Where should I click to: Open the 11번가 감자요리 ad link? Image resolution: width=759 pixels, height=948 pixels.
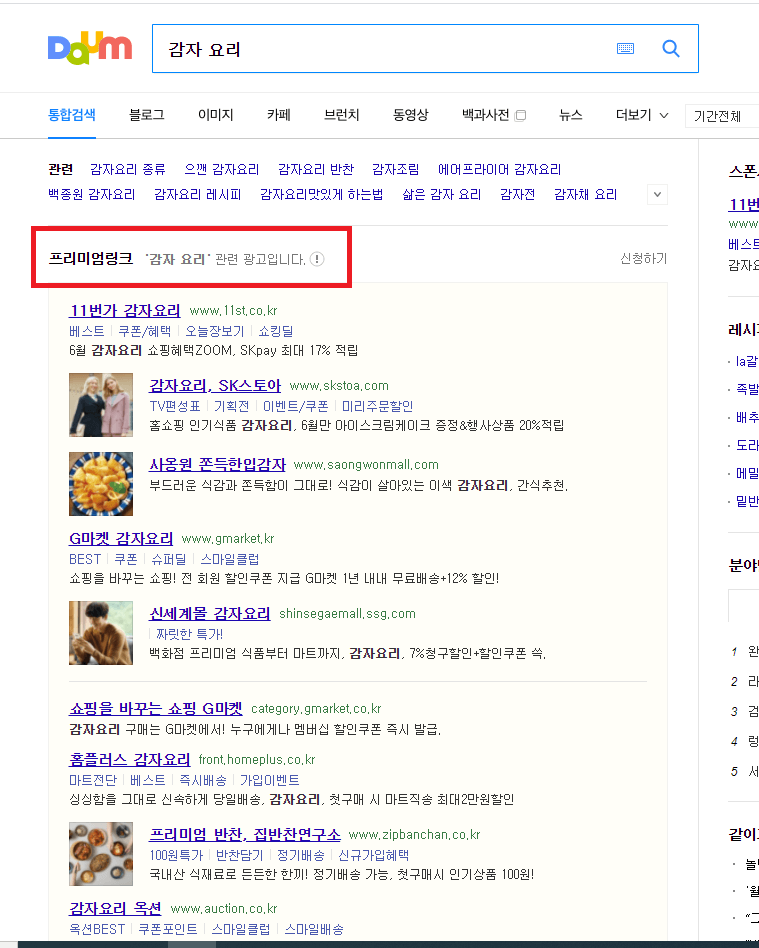pos(125,311)
